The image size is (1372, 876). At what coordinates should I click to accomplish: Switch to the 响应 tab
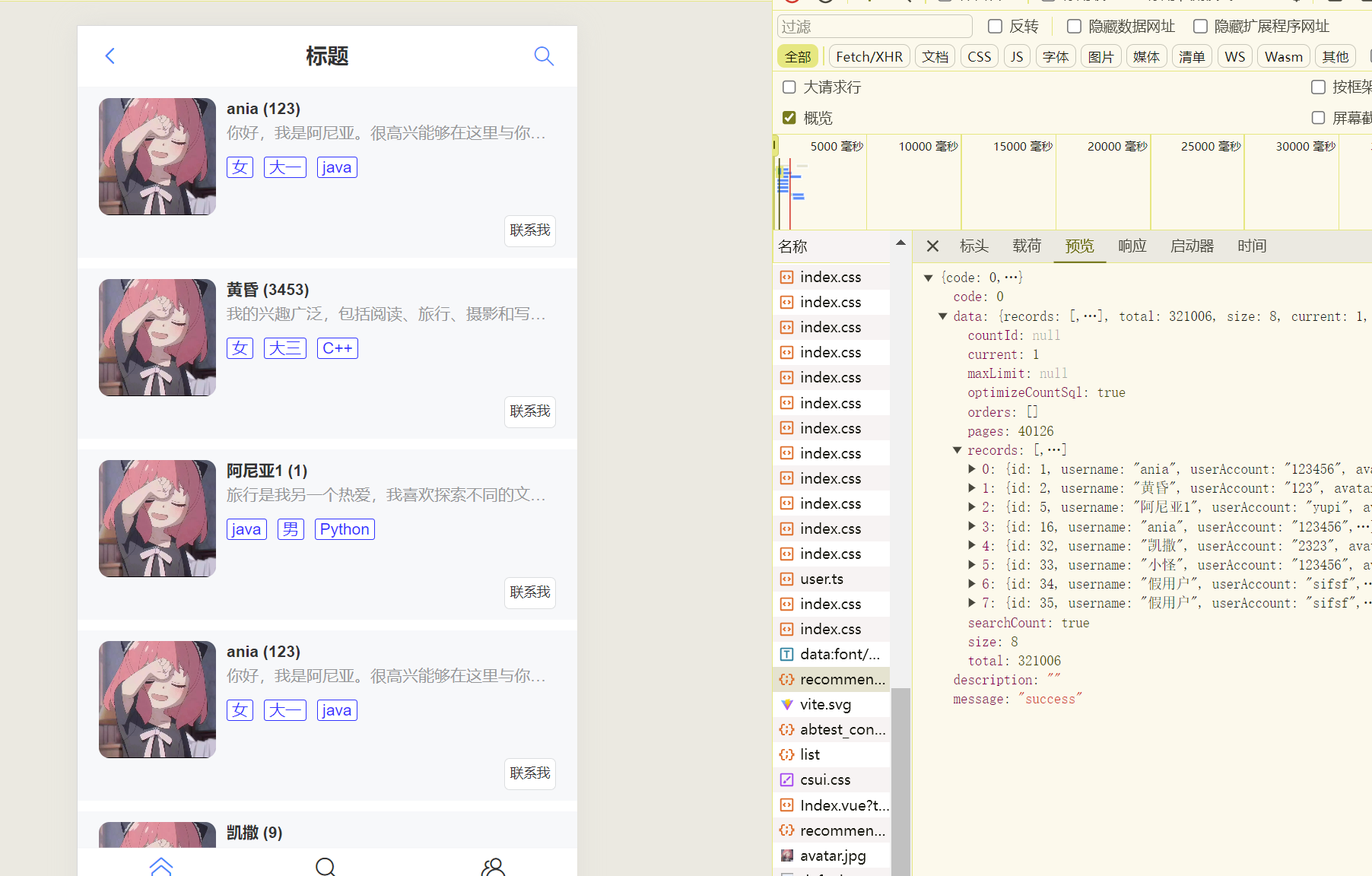1132,246
